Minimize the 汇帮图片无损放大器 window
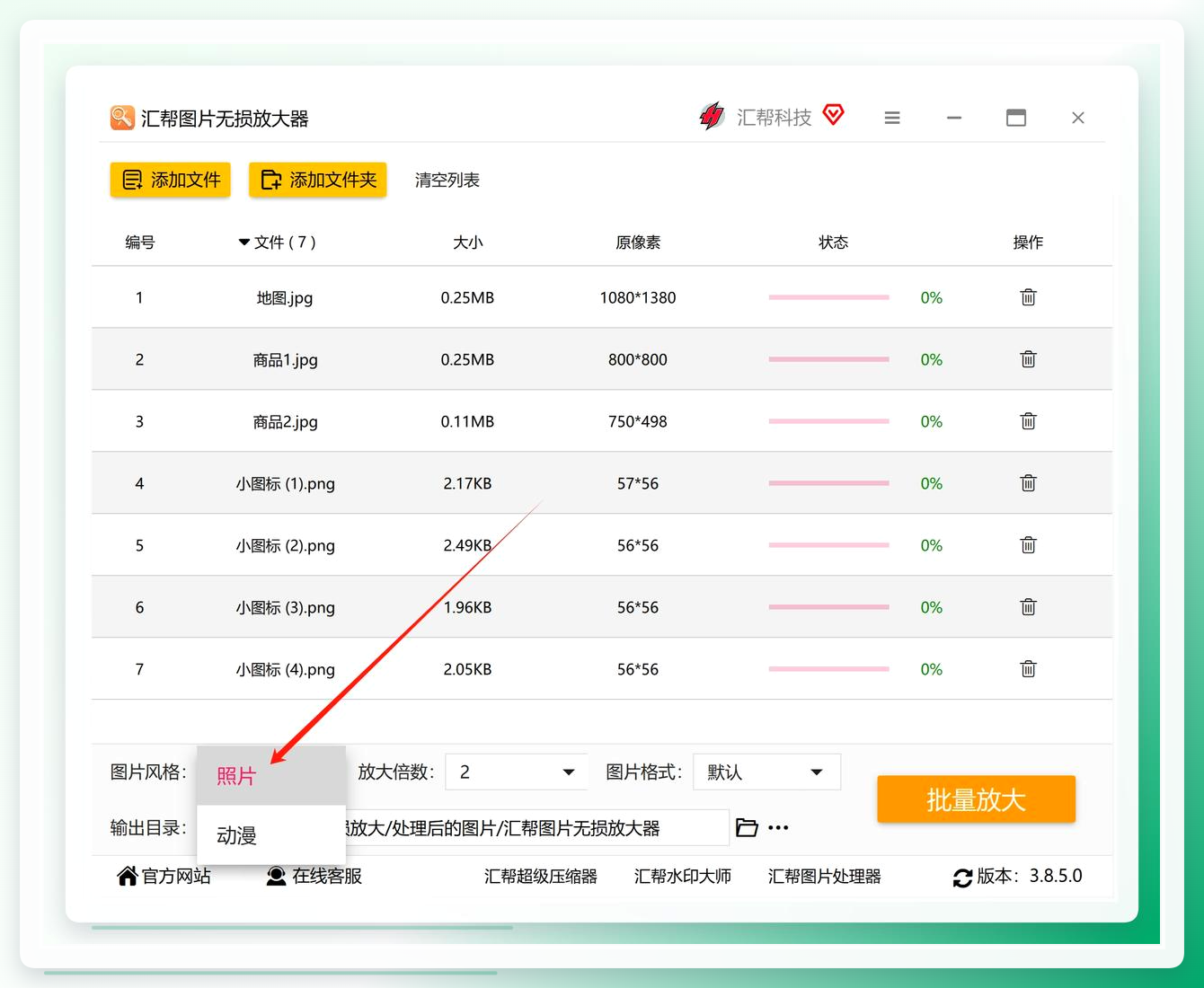 coord(954,118)
